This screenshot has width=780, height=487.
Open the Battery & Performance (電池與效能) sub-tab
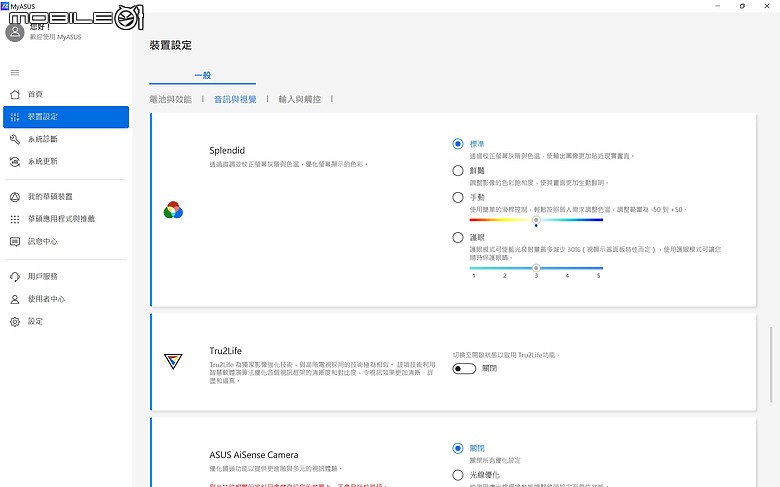pyautogui.click(x=171, y=99)
